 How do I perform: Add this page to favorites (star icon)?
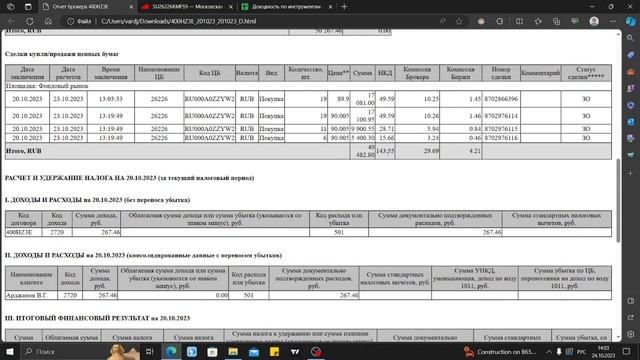click(459, 21)
